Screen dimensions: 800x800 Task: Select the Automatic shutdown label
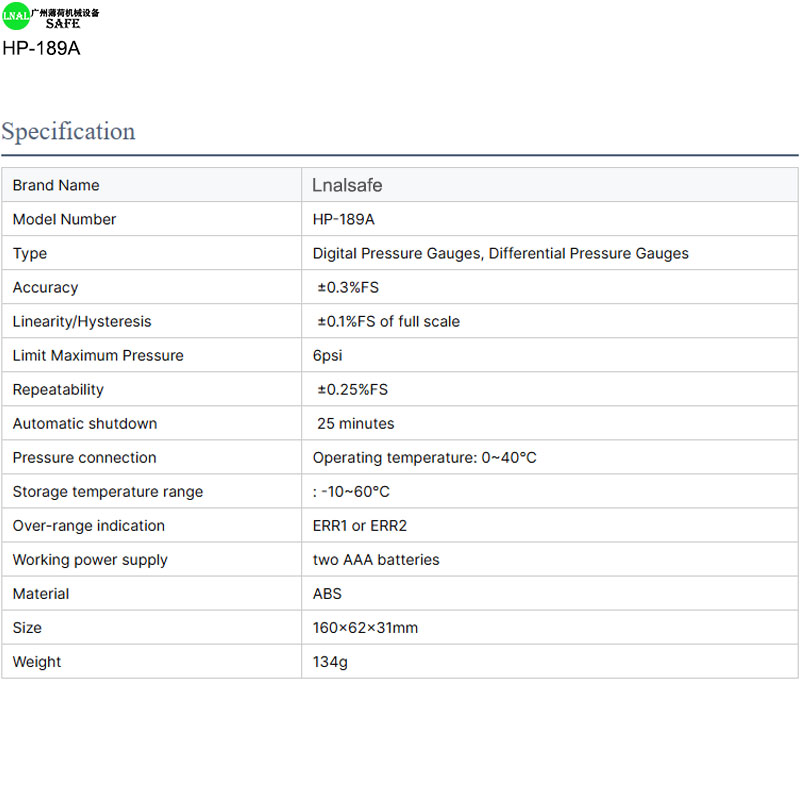(85, 423)
